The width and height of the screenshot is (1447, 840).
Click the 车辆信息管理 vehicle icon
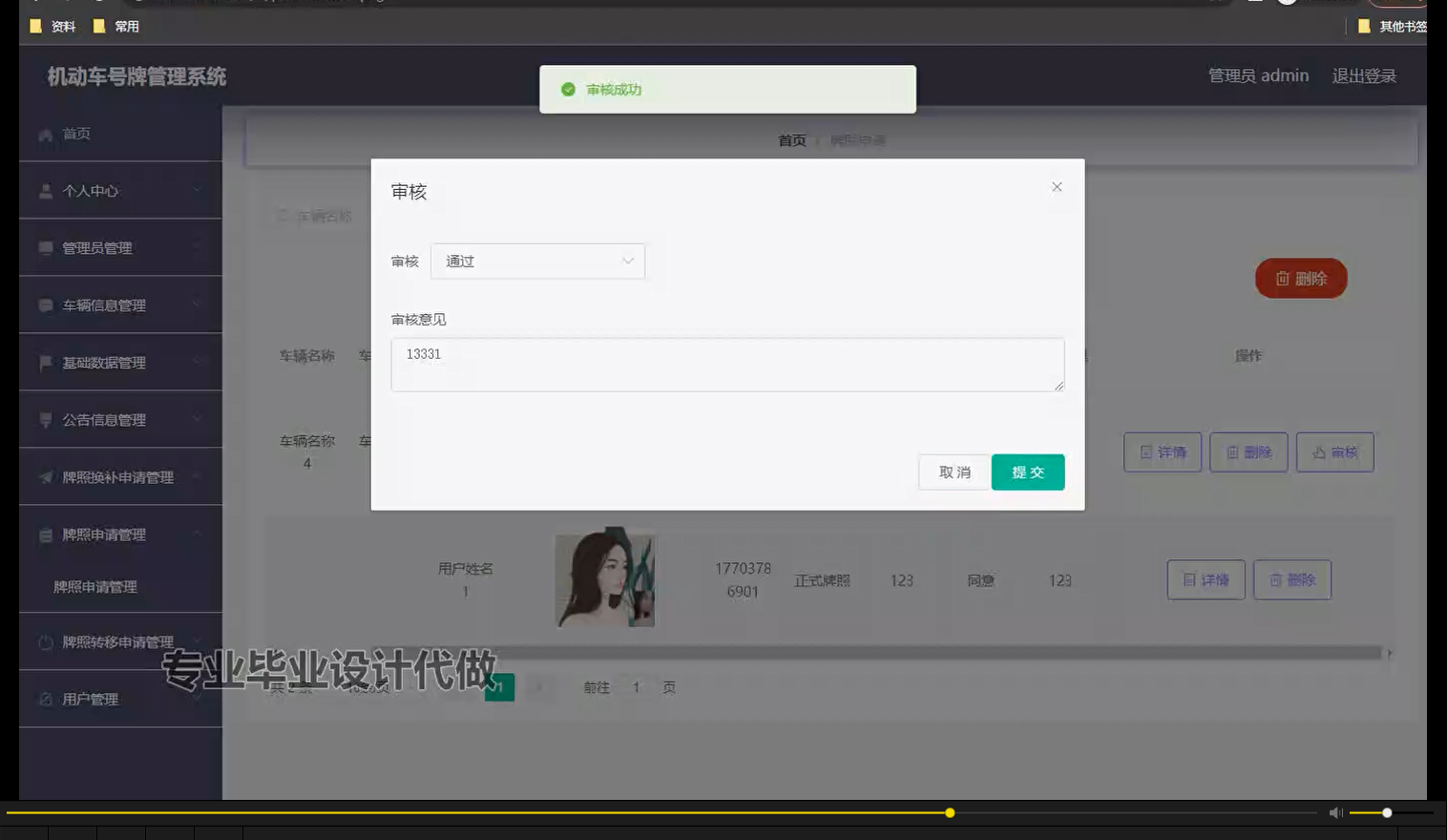pos(46,304)
